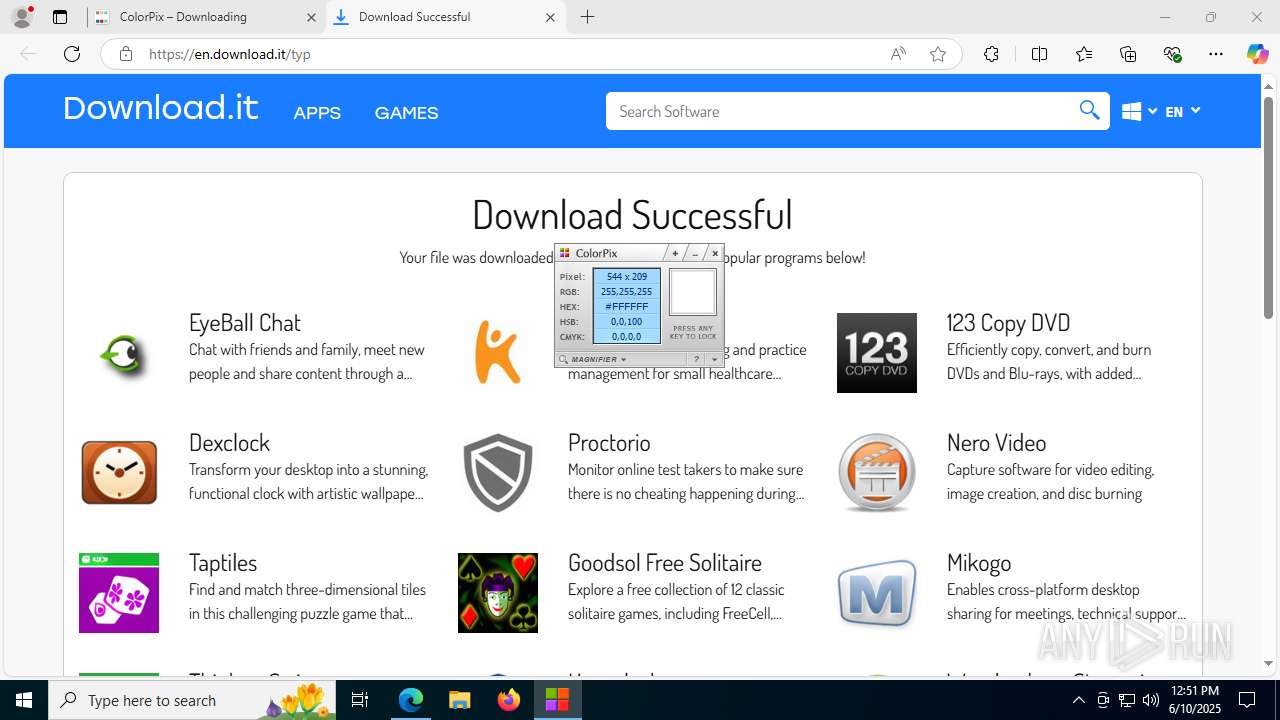The width and height of the screenshot is (1280, 720).
Task: Open the Nero Video title link
Action: tap(996, 442)
